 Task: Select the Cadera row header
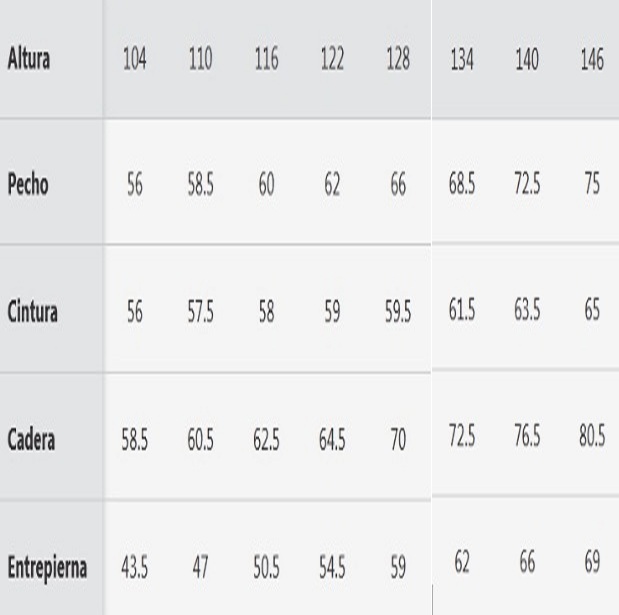(x=31, y=438)
